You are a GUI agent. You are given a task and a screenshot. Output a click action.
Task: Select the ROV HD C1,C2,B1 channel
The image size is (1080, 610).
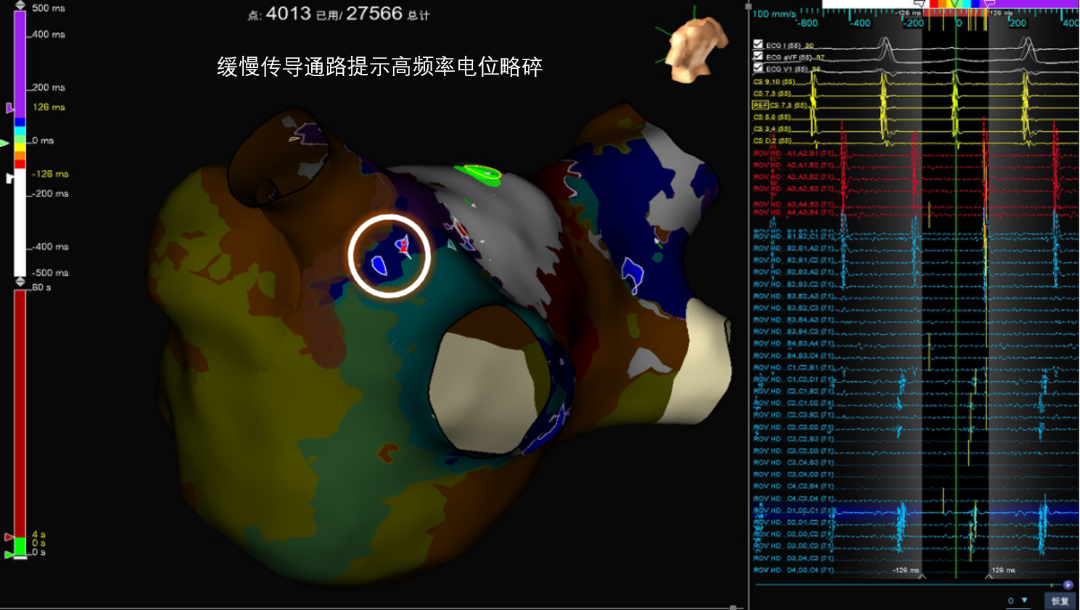pyautogui.click(x=793, y=367)
